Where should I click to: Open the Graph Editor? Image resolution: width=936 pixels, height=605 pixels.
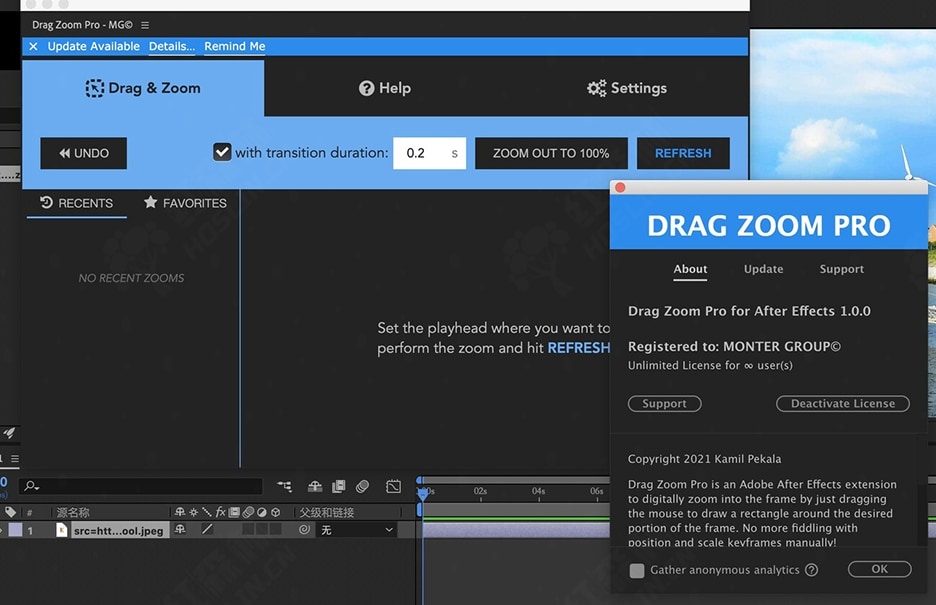click(x=393, y=486)
